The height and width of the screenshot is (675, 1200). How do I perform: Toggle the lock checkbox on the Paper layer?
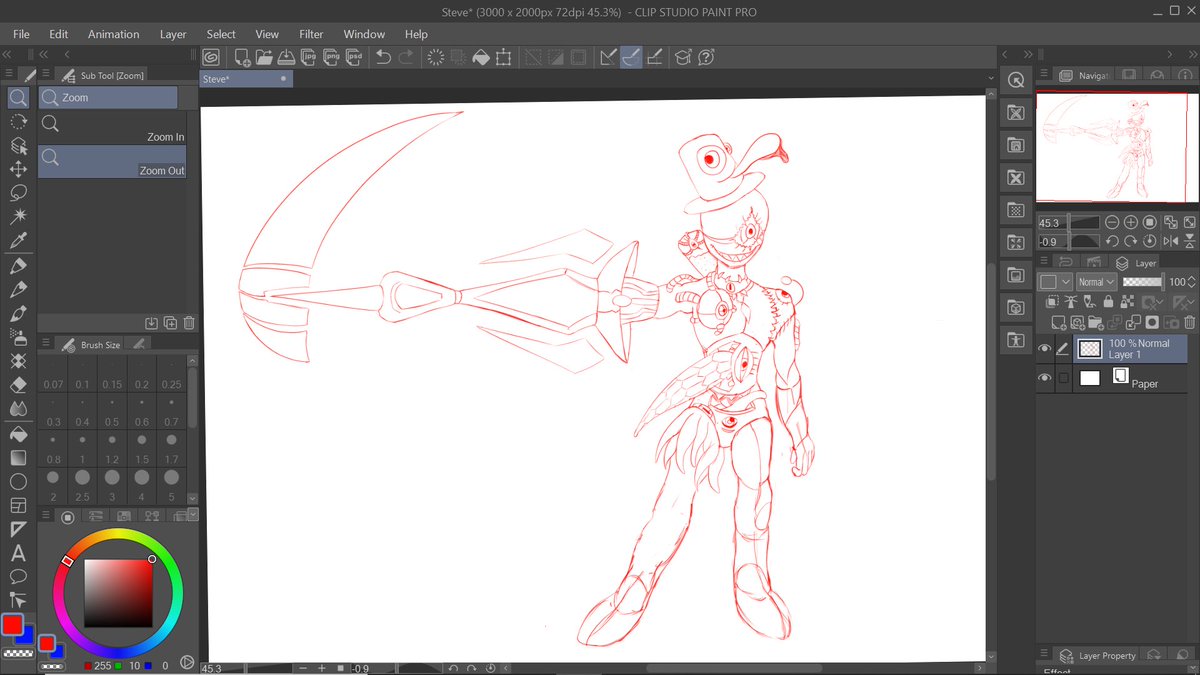click(1063, 378)
